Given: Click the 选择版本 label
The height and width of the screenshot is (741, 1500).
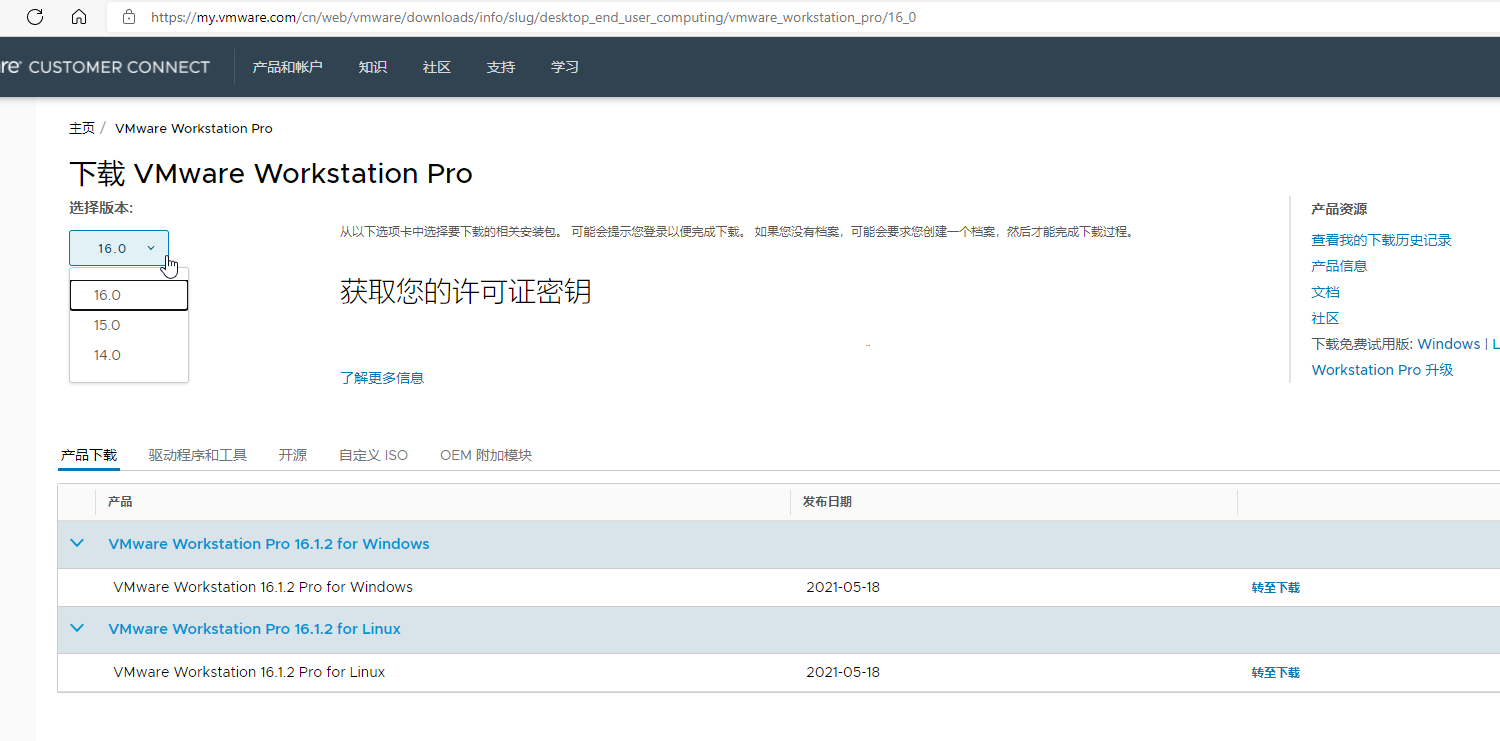Looking at the screenshot, I should [x=101, y=208].
